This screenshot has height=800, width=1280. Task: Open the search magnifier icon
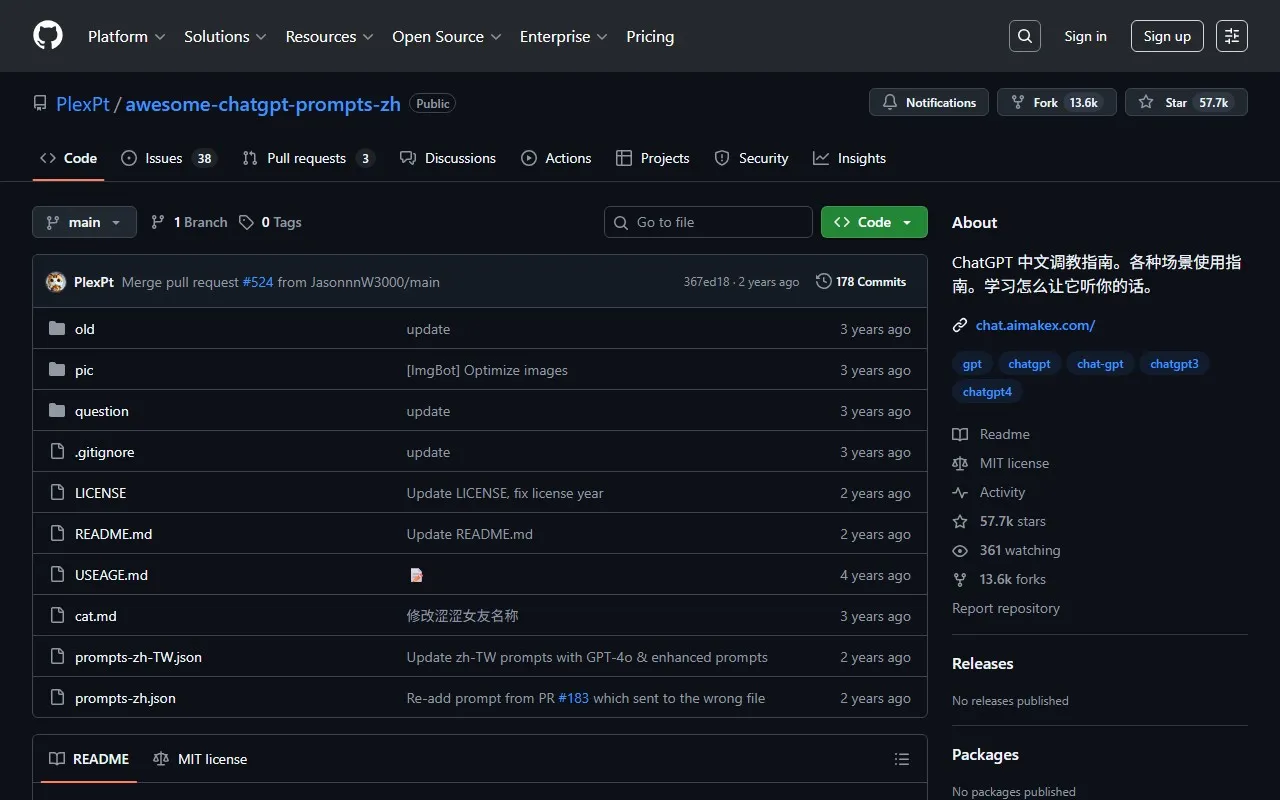coord(1025,36)
